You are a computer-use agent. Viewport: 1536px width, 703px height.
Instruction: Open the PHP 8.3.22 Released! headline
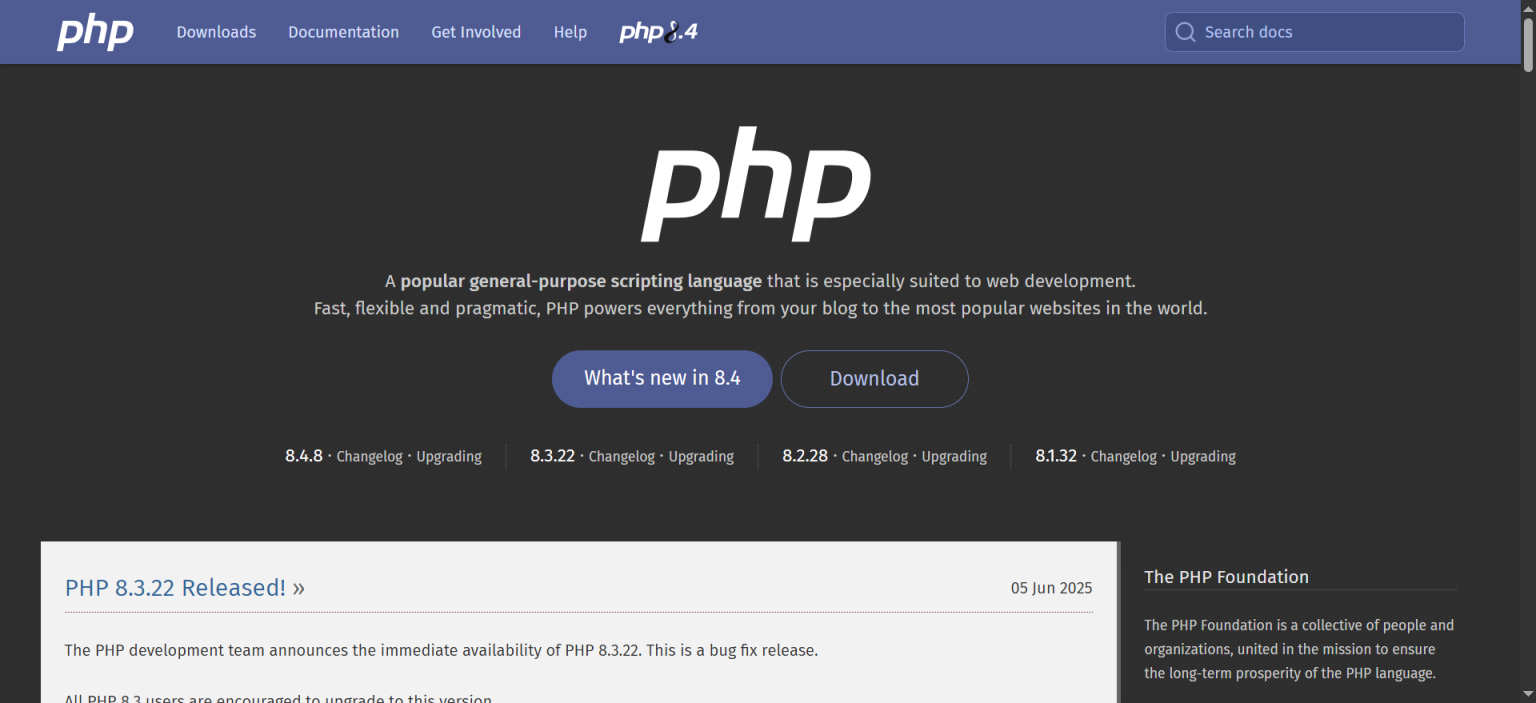click(x=175, y=588)
